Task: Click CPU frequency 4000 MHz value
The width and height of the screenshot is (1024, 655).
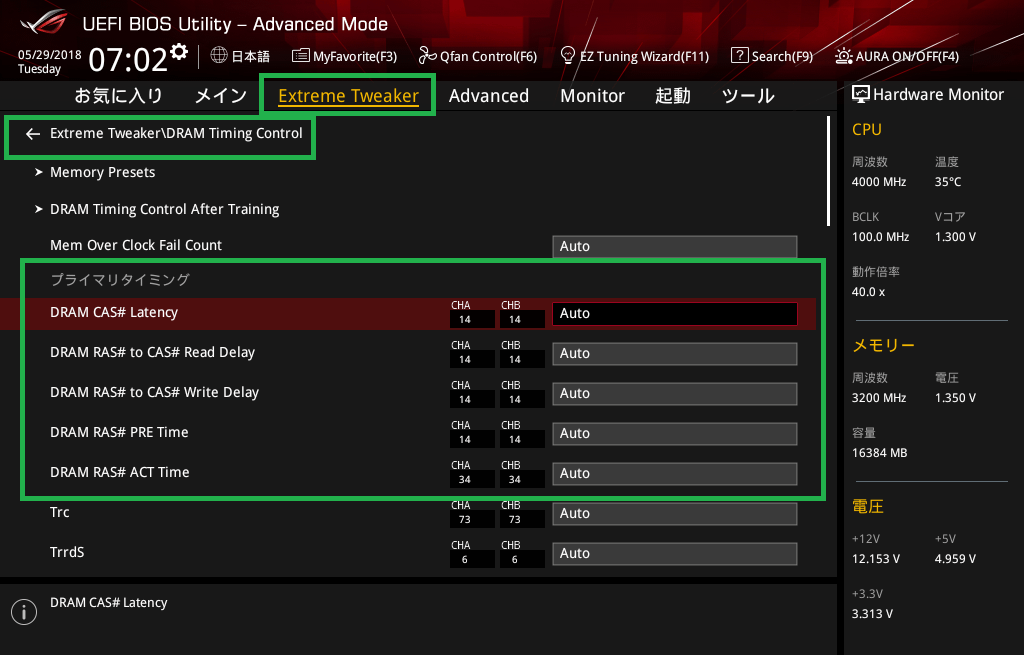Action: click(878, 182)
